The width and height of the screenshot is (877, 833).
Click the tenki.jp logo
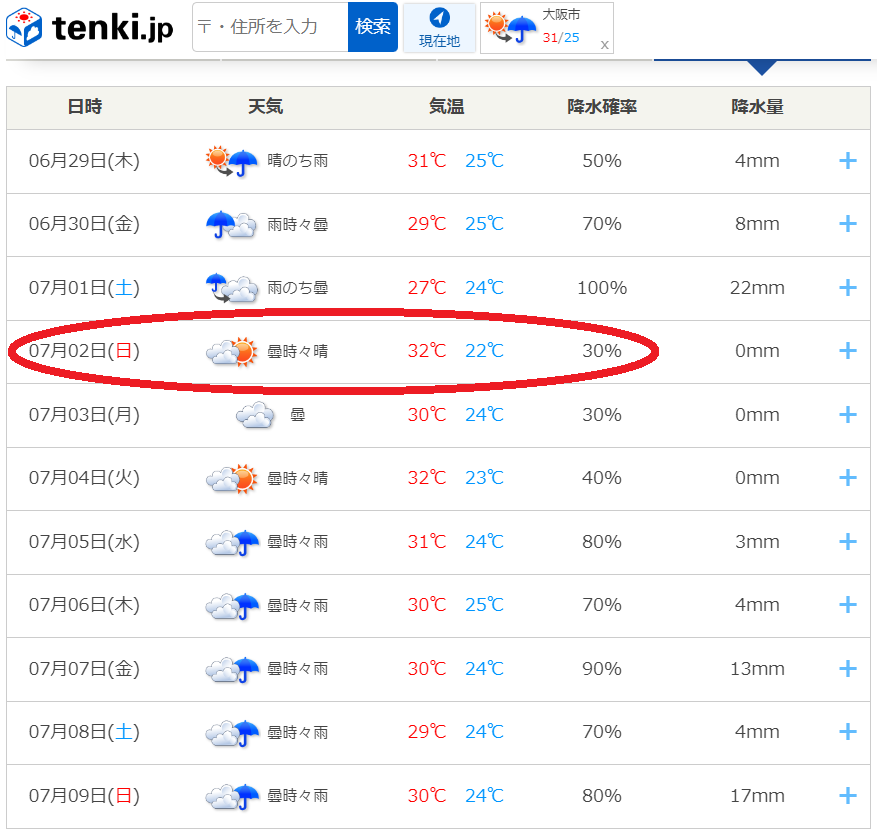click(89, 27)
